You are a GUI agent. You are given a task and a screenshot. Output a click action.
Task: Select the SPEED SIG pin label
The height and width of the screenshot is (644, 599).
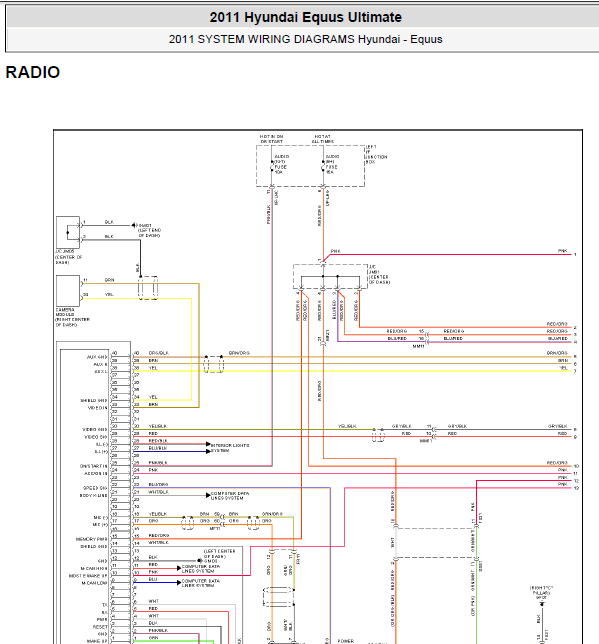coord(95,488)
